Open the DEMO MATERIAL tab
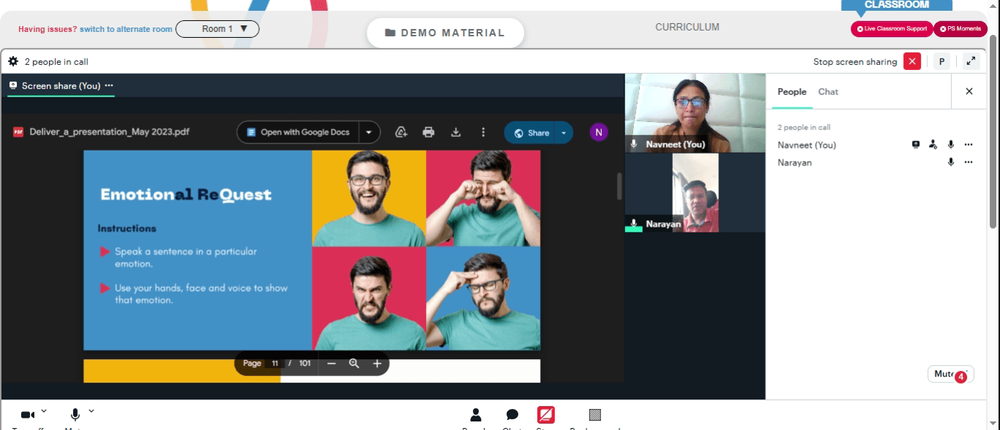Screen dimensions: 1000x430 [x=445, y=33]
